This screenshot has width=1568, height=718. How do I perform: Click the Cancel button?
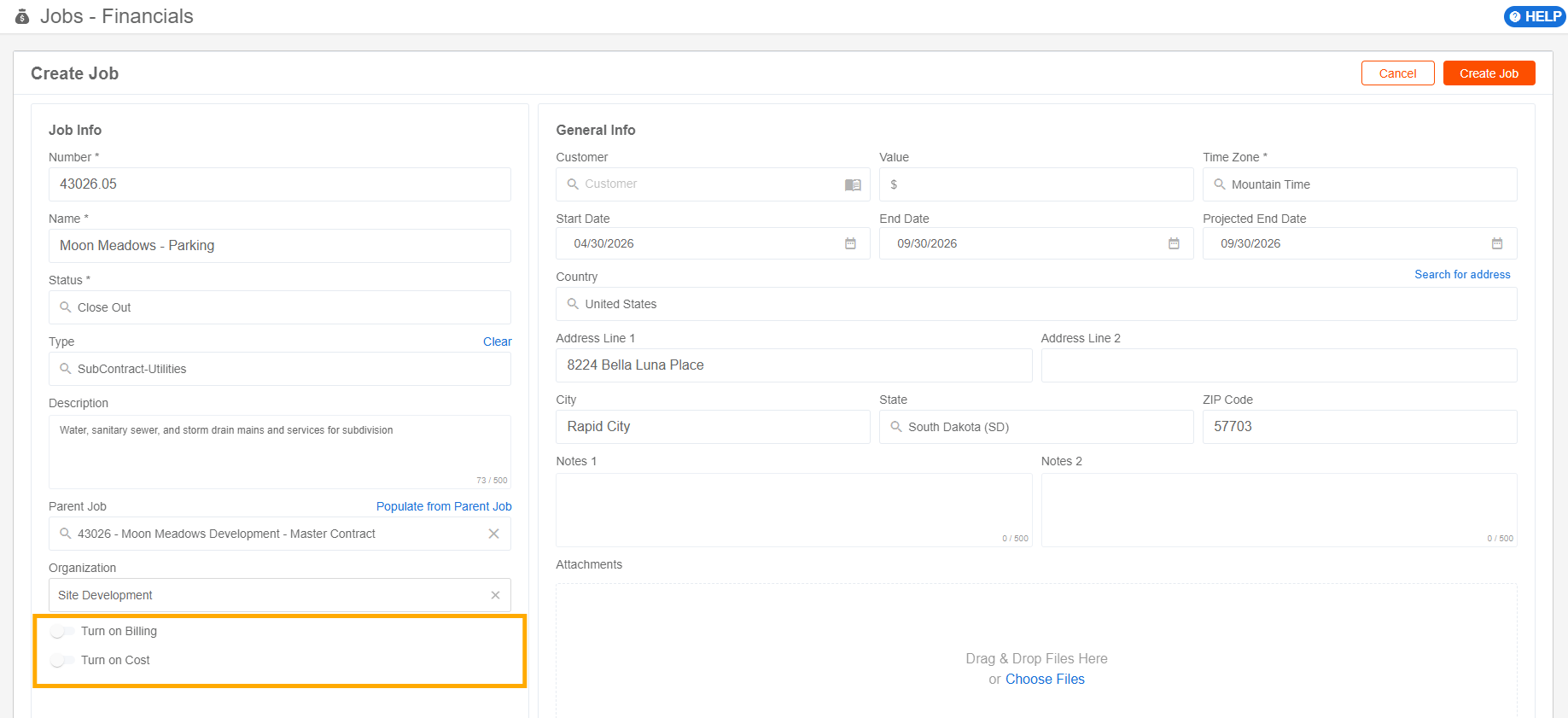(1398, 73)
